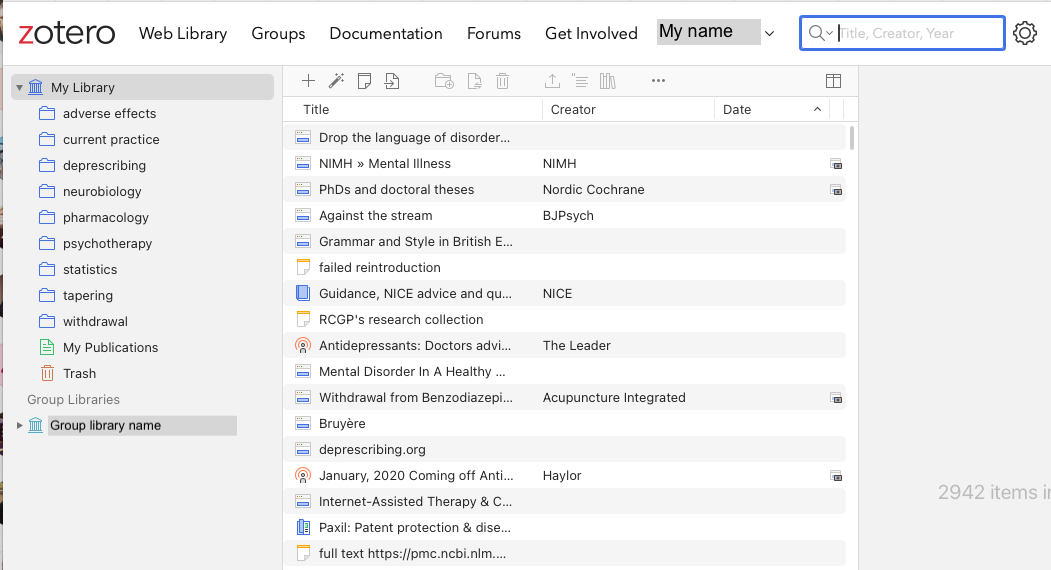Select 'Mental Disorder In A Healthy ...' item
Screen dimensions: 1051x570
[x=564, y=372]
